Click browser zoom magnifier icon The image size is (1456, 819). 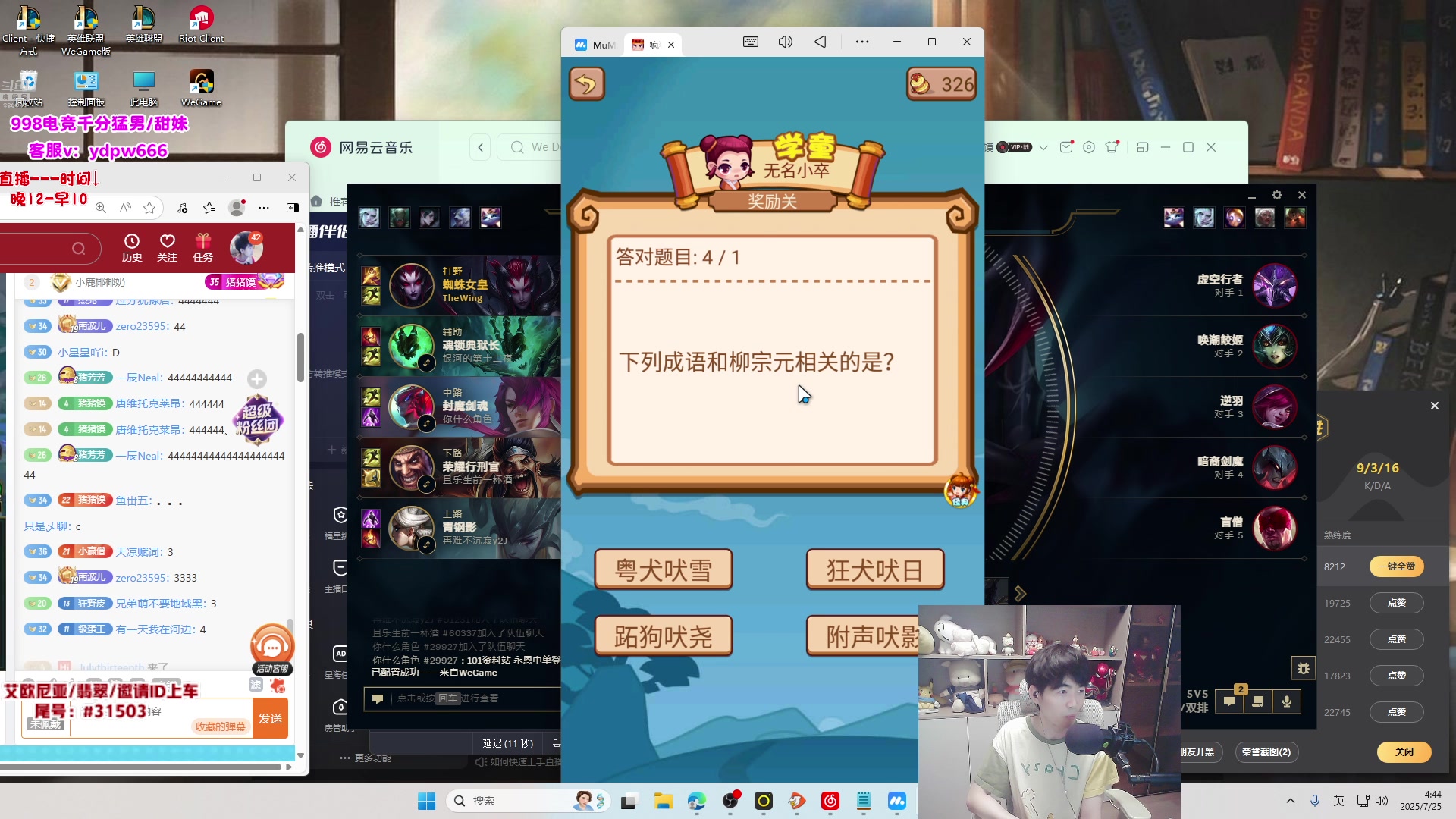click(x=101, y=208)
